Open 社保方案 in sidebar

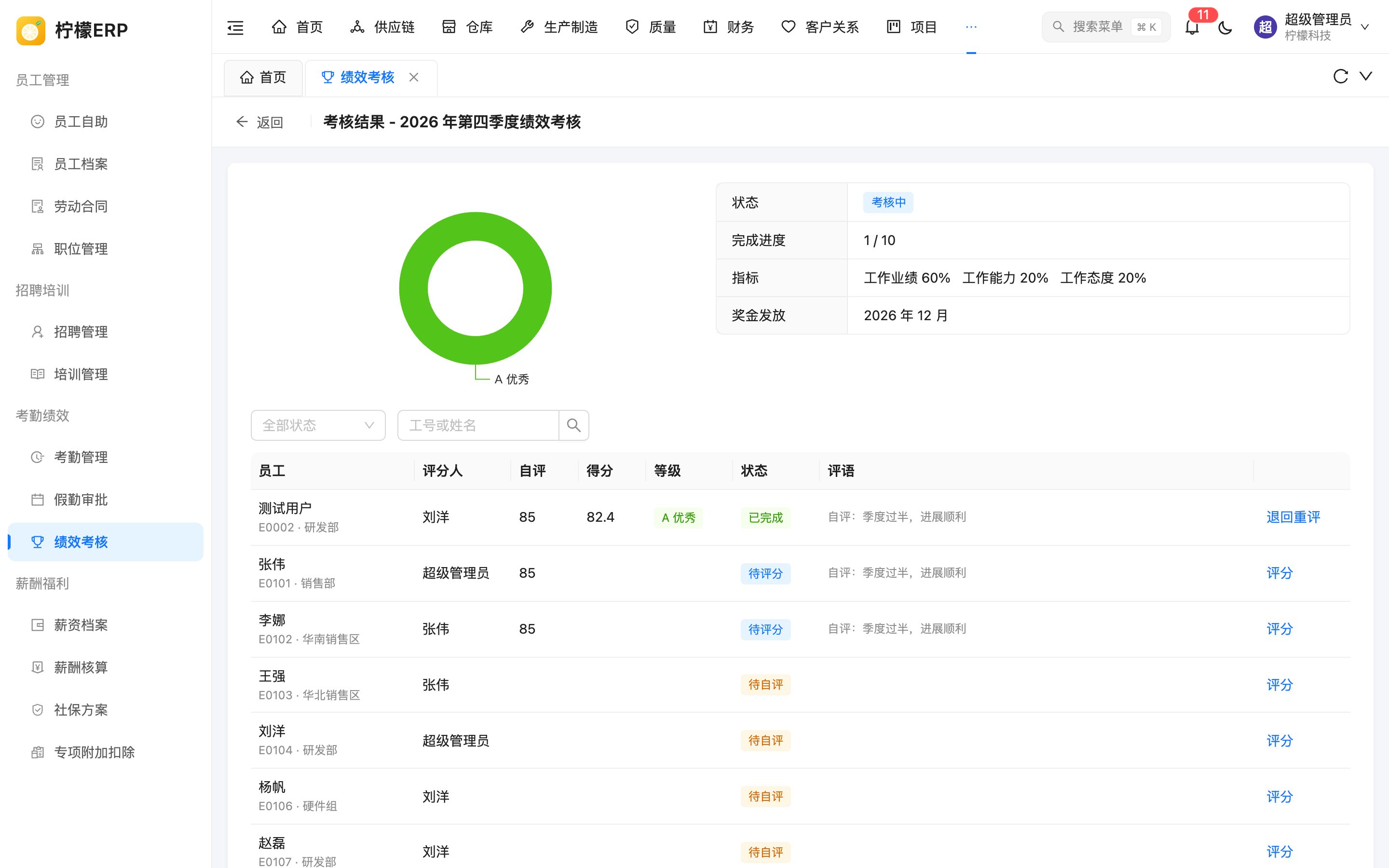[x=106, y=710]
